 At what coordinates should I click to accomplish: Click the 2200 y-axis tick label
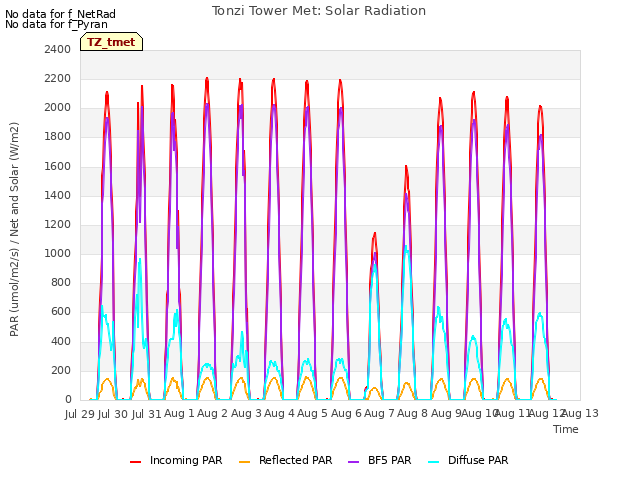click(58, 78)
